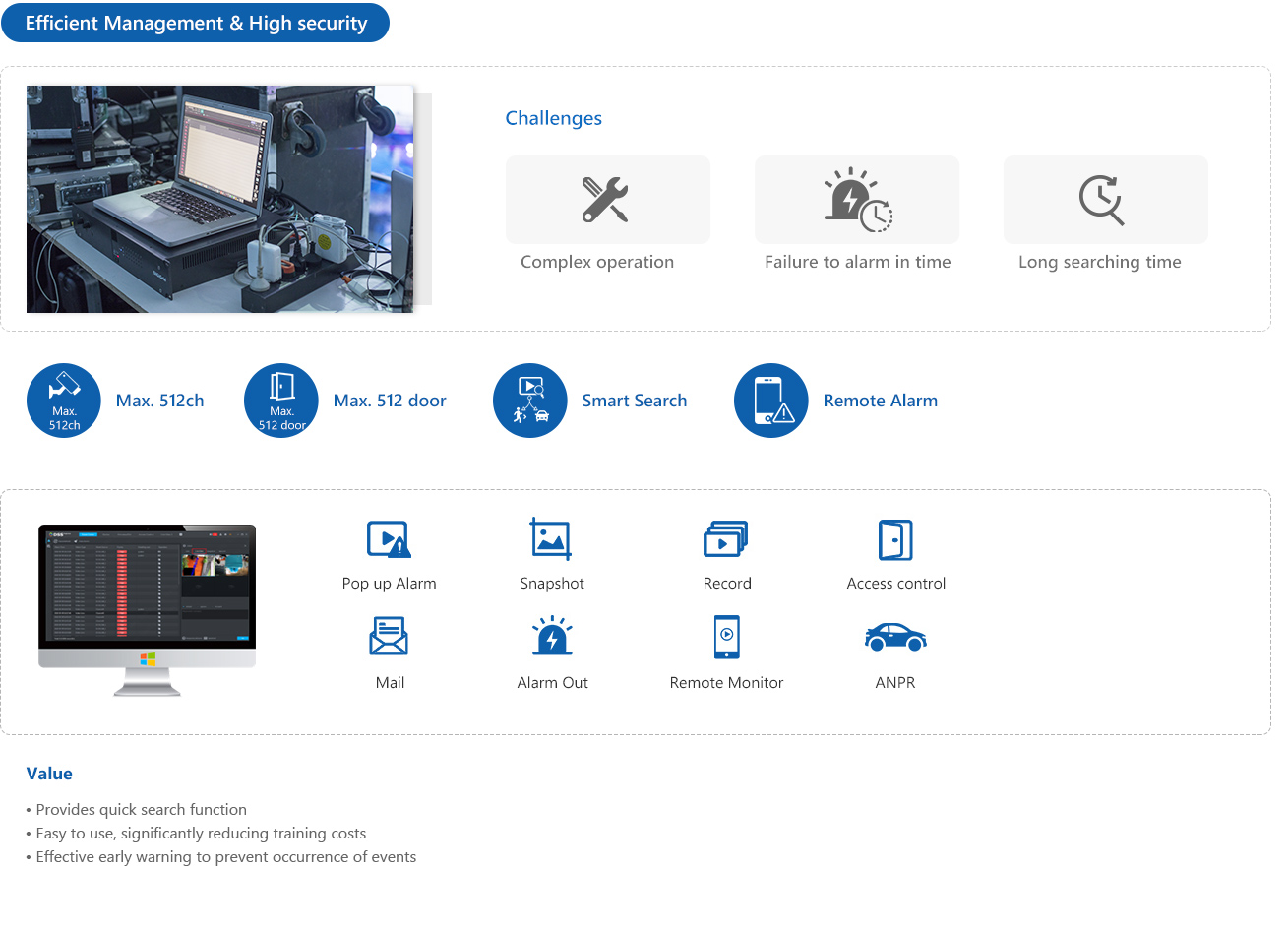Screen dimensions: 1288x931
Task: Click the Long searching time magnifier icon
Action: click(x=1102, y=200)
